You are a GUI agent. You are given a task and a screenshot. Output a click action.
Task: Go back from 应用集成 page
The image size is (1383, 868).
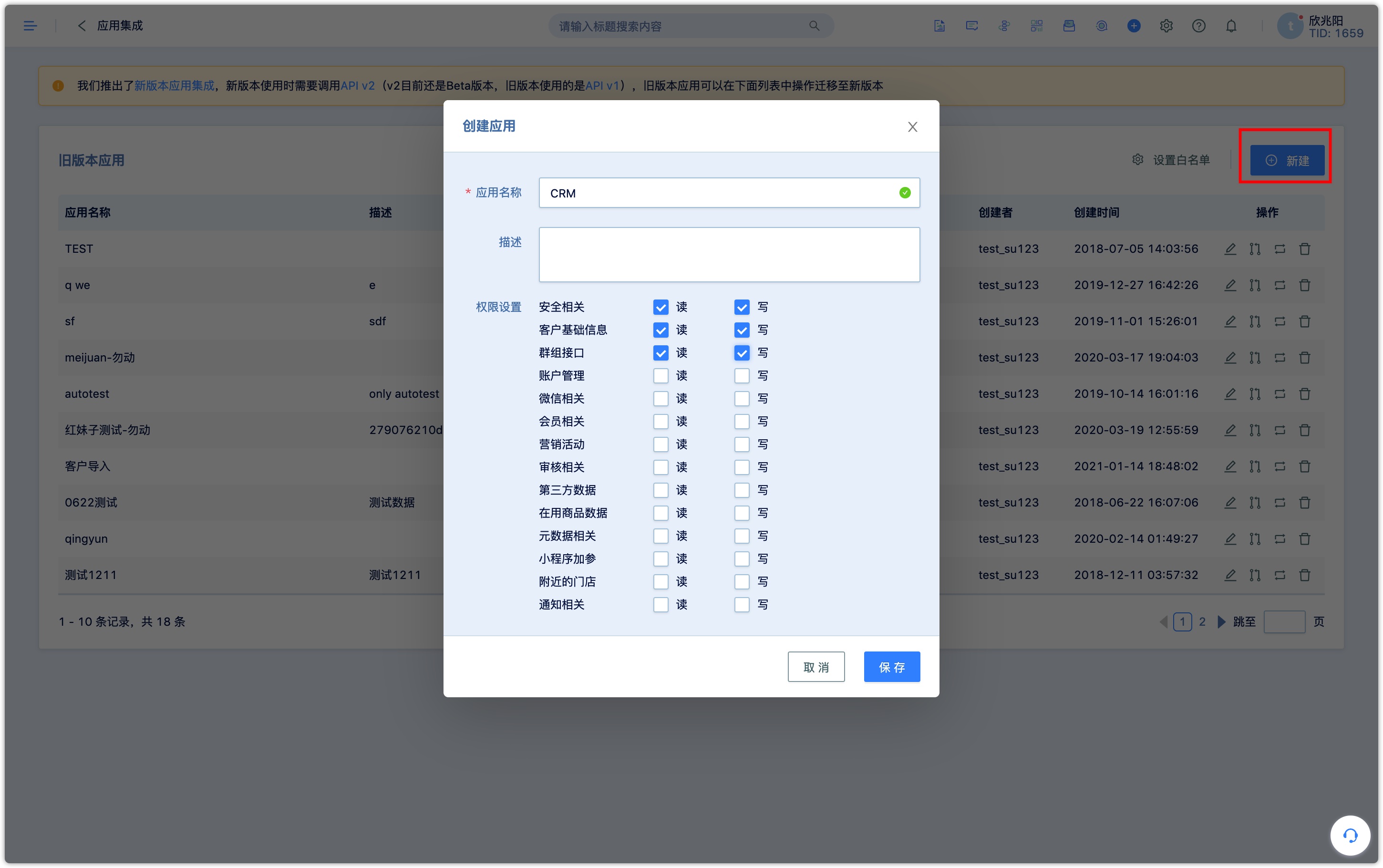coord(82,26)
